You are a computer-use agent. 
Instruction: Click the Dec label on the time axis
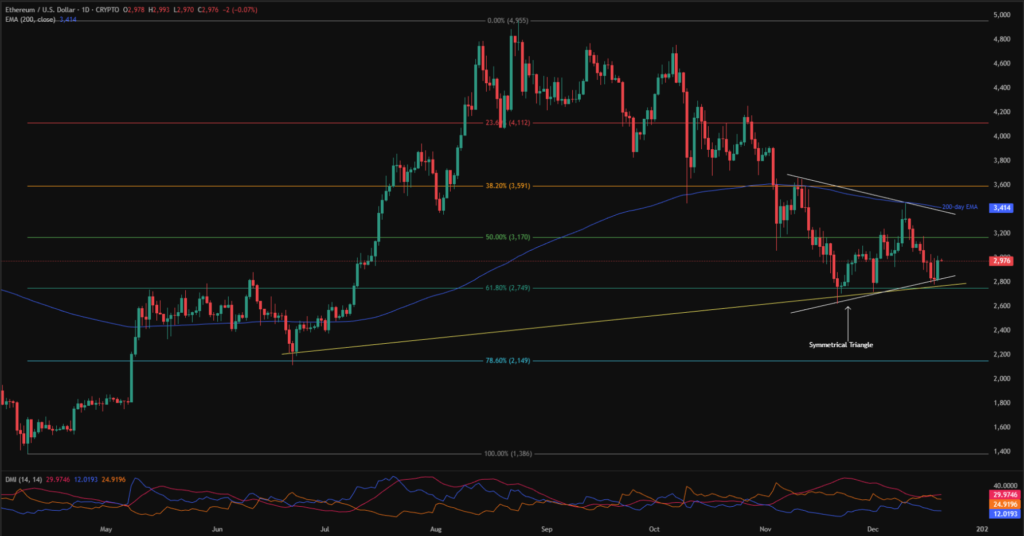click(x=873, y=529)
